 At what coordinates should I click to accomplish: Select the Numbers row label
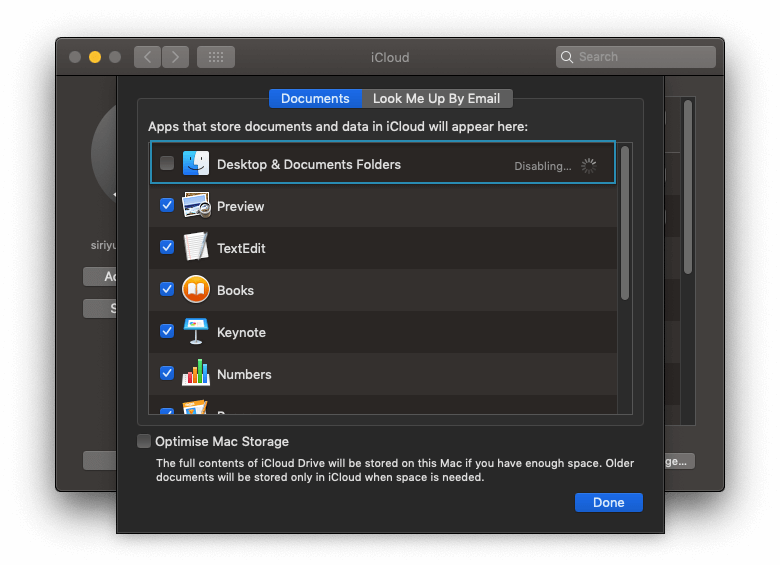[x=244, y=375]
